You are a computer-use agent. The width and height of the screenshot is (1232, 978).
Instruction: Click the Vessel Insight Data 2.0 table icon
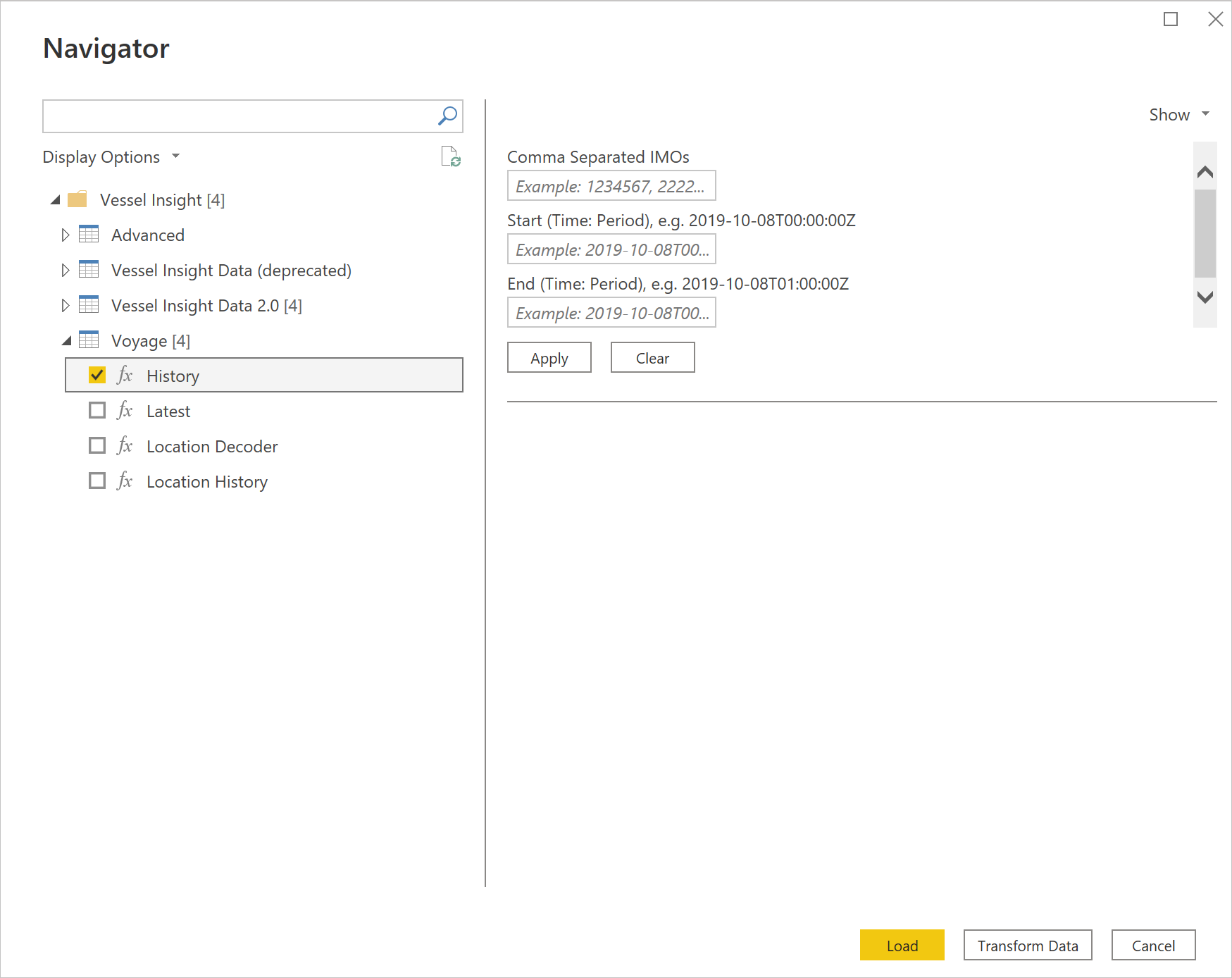(89, 304)
